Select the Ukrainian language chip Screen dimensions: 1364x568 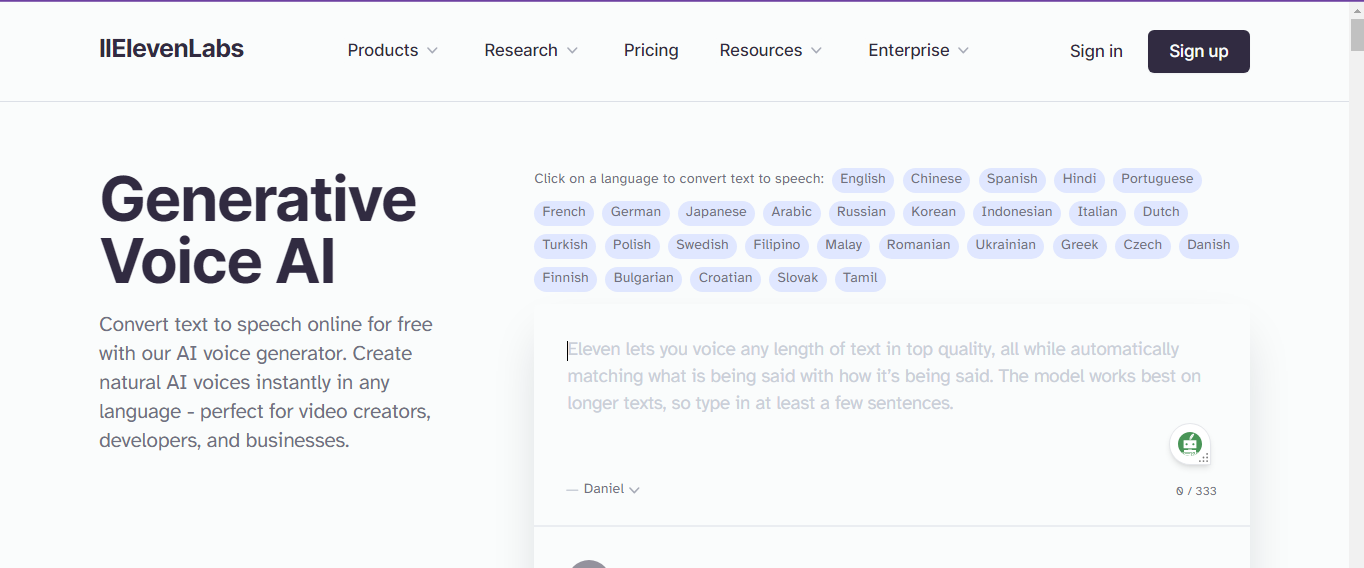(1006, 245)
